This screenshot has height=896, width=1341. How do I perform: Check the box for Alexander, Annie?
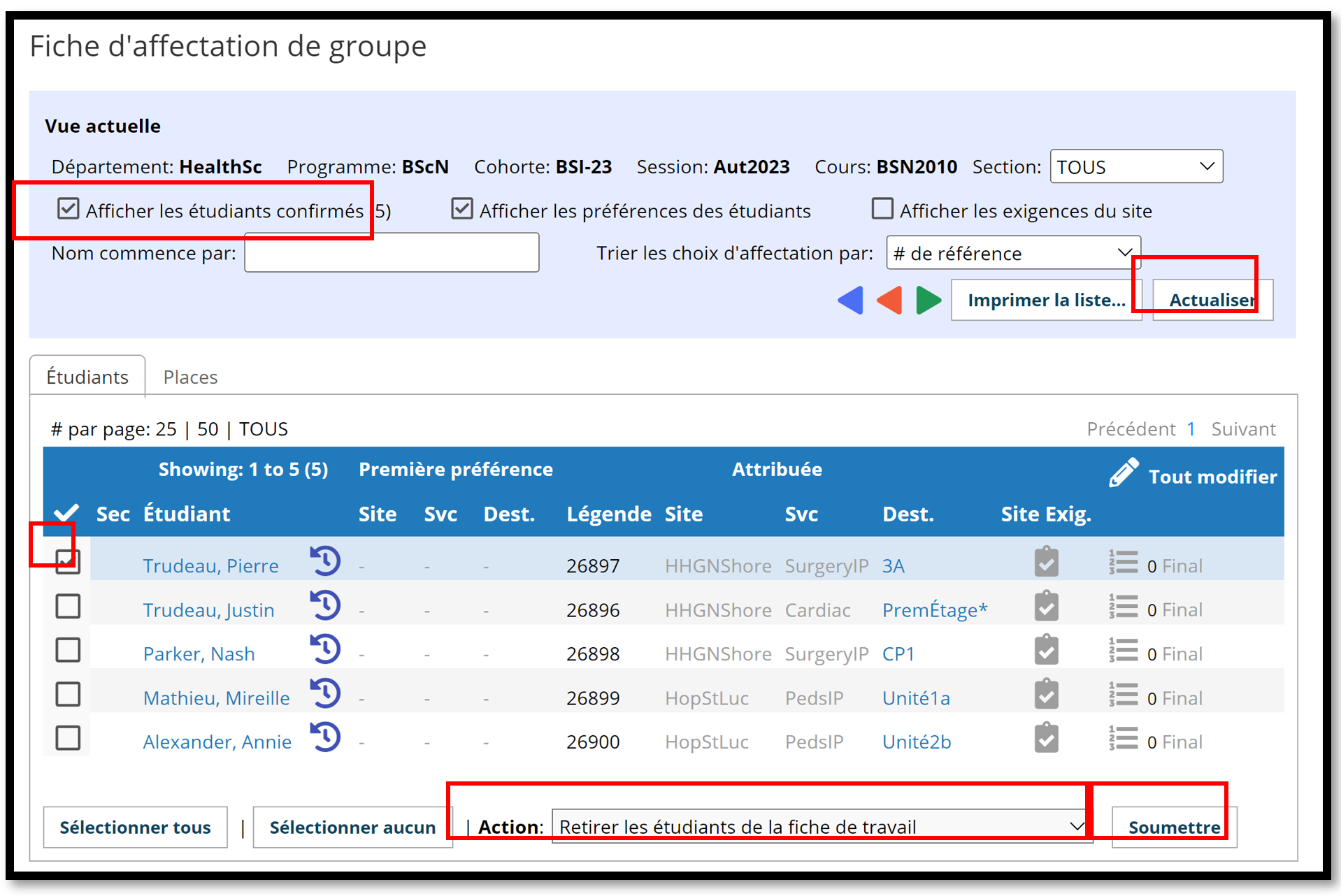coord(68,738)
